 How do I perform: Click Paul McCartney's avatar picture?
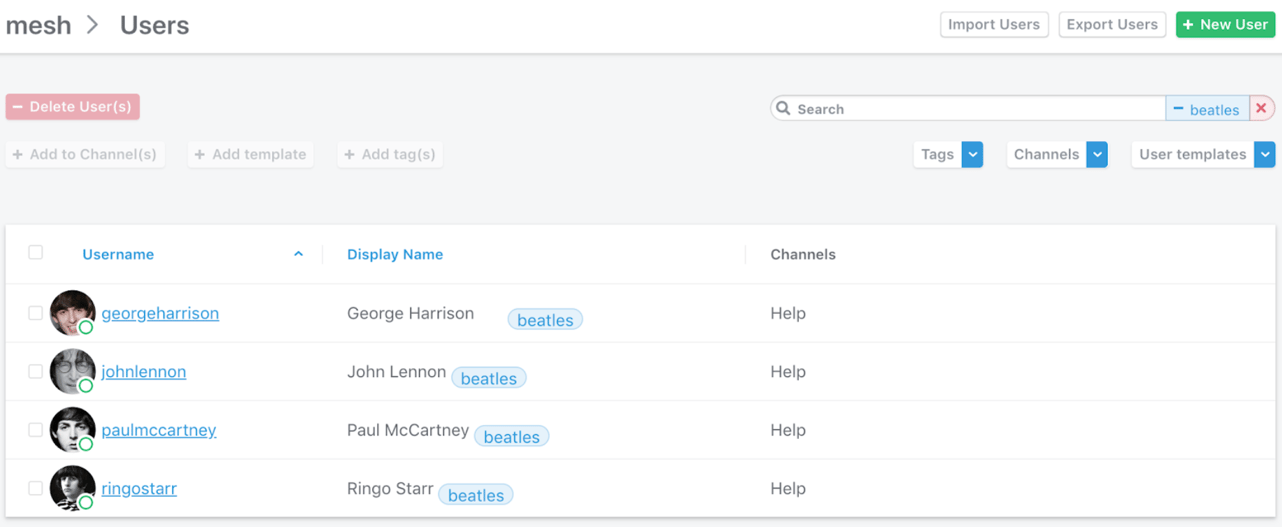[x=72, y=430]
